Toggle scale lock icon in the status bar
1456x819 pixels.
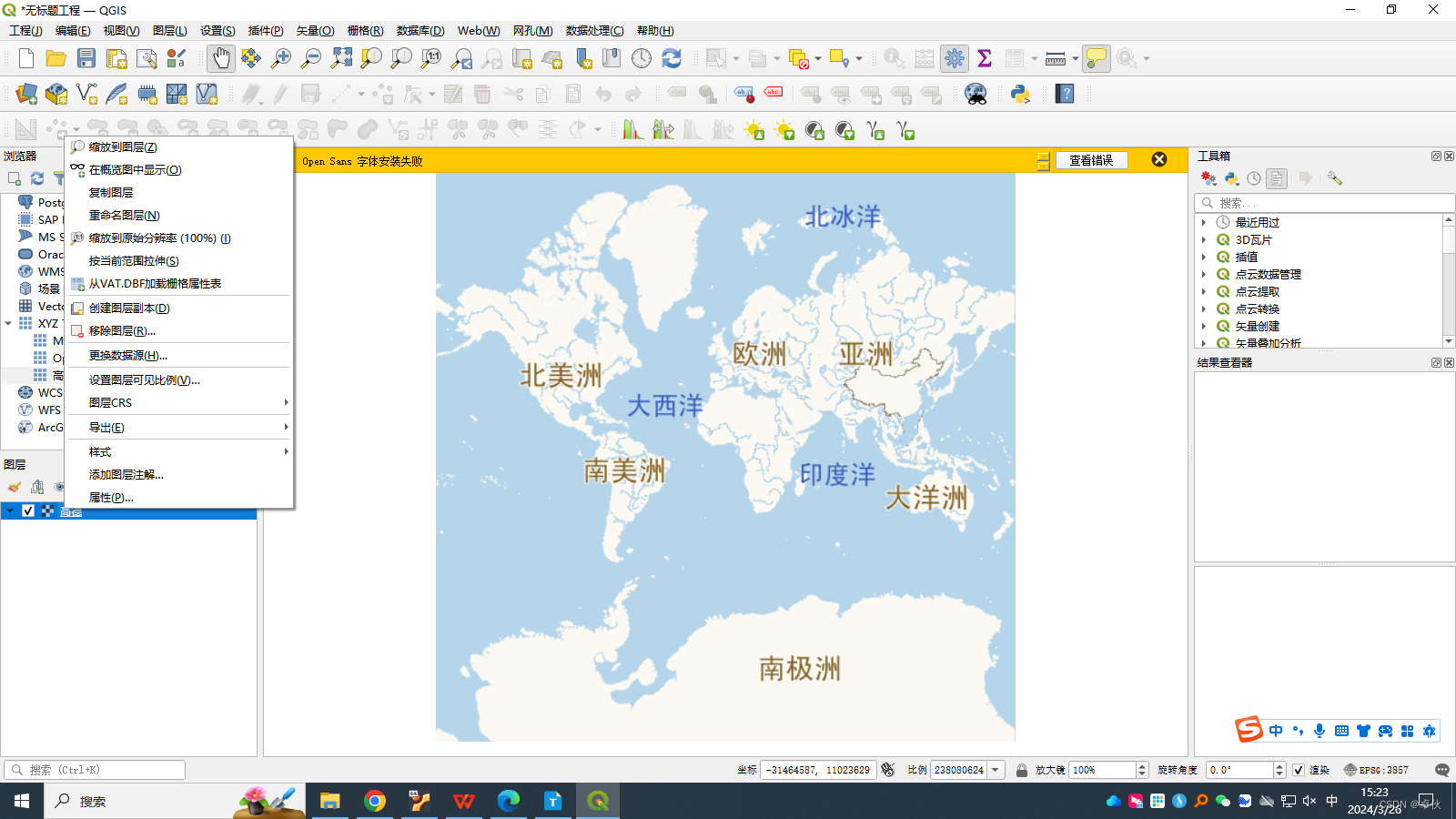click(1022, 770)
